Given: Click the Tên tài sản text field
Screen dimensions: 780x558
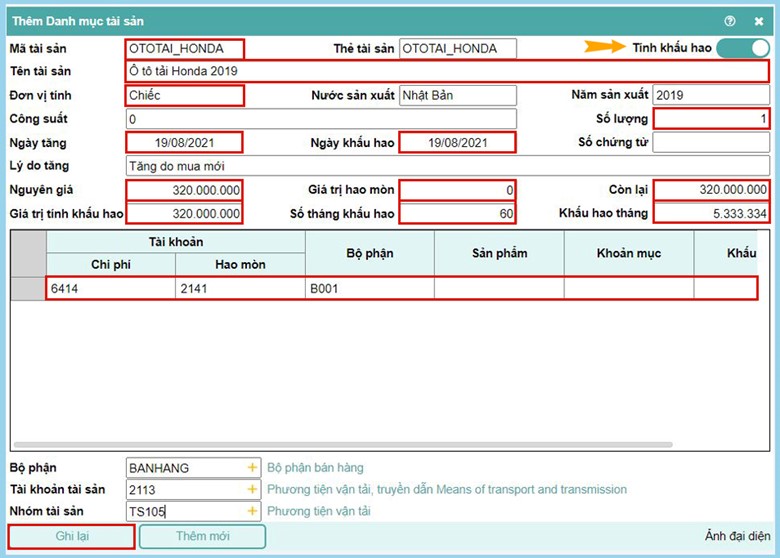Looking at the screenshot, I should click(x=446, y=71).
